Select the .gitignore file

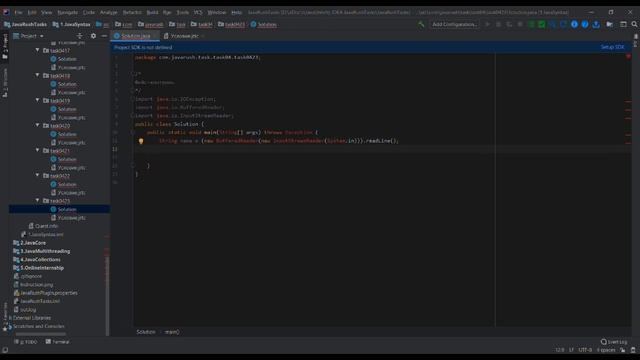click(x=27, y=276)
